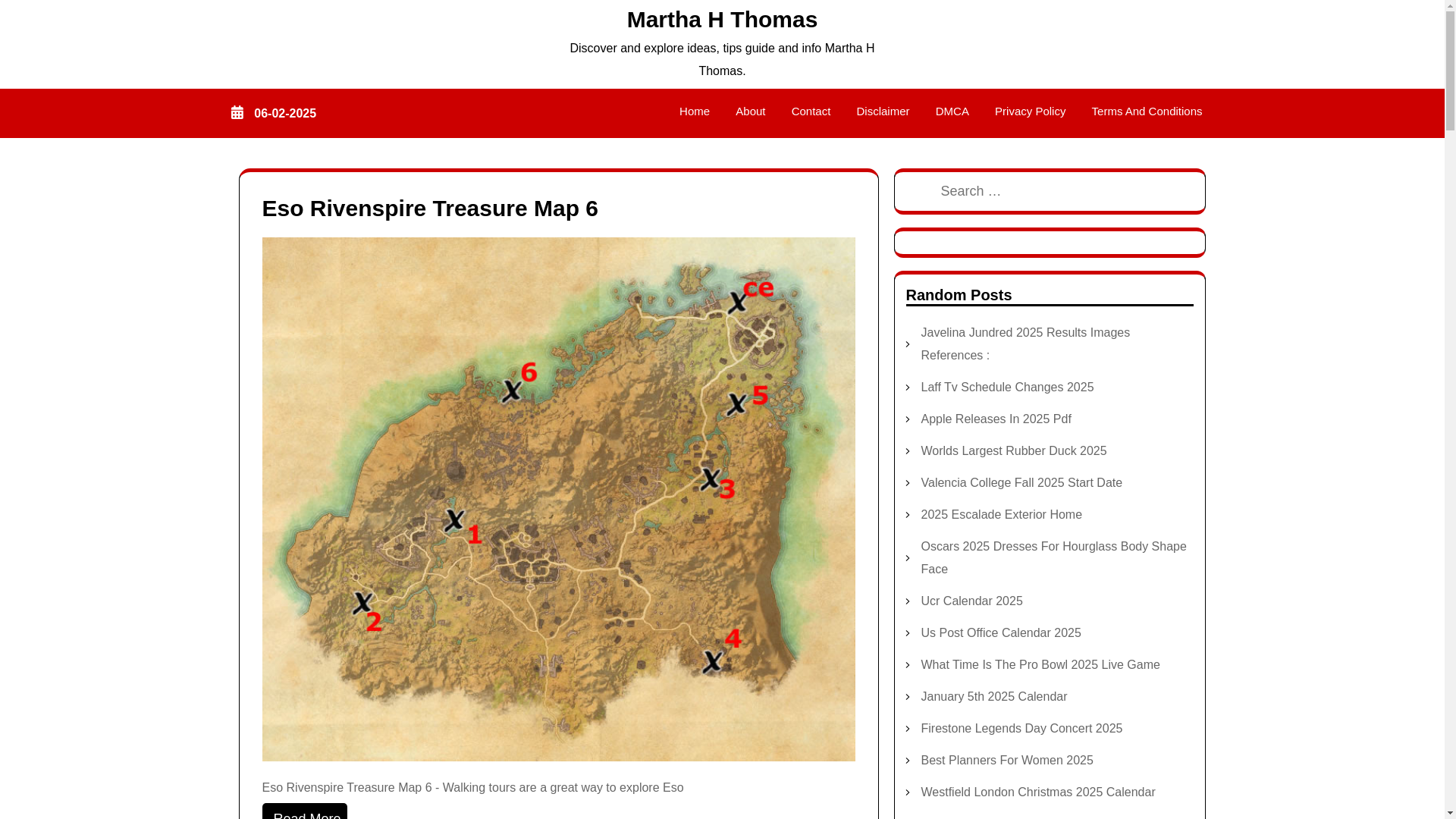Screen dimensions: 1456x819
Task: Open Best Planners For Women 2025
Action: pyautogui.click(x=1006, y=761)
